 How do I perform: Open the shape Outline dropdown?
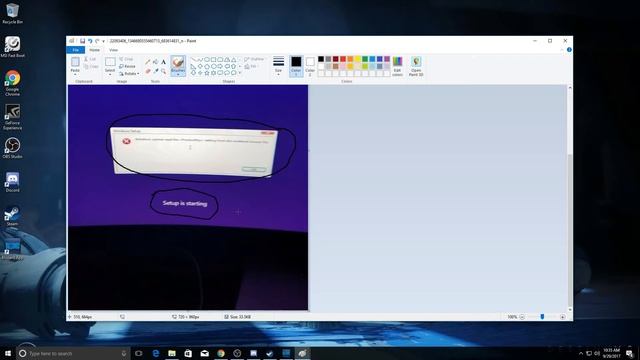254,59
